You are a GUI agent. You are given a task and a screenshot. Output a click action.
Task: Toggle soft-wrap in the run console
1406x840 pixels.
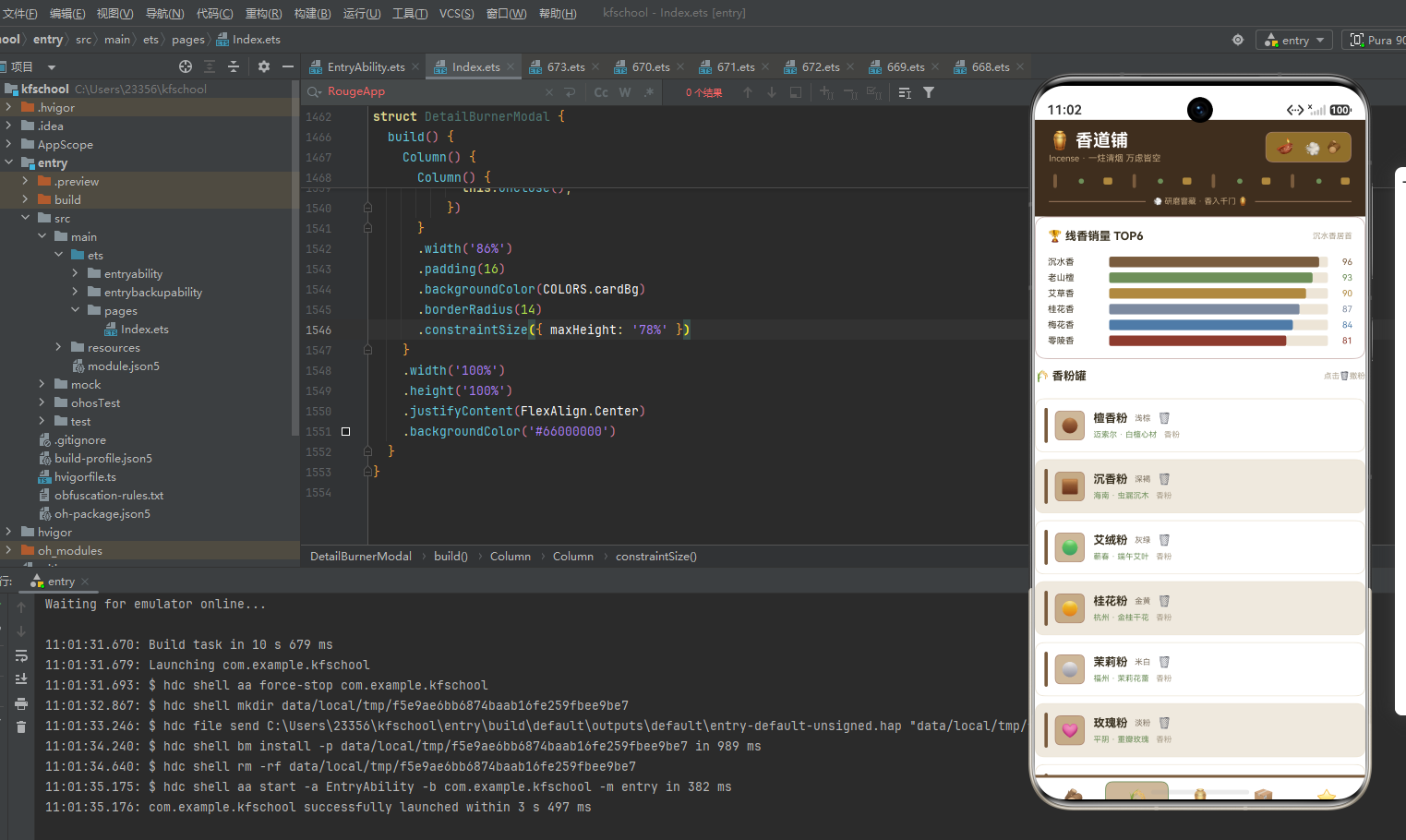[x=21, y=655]
